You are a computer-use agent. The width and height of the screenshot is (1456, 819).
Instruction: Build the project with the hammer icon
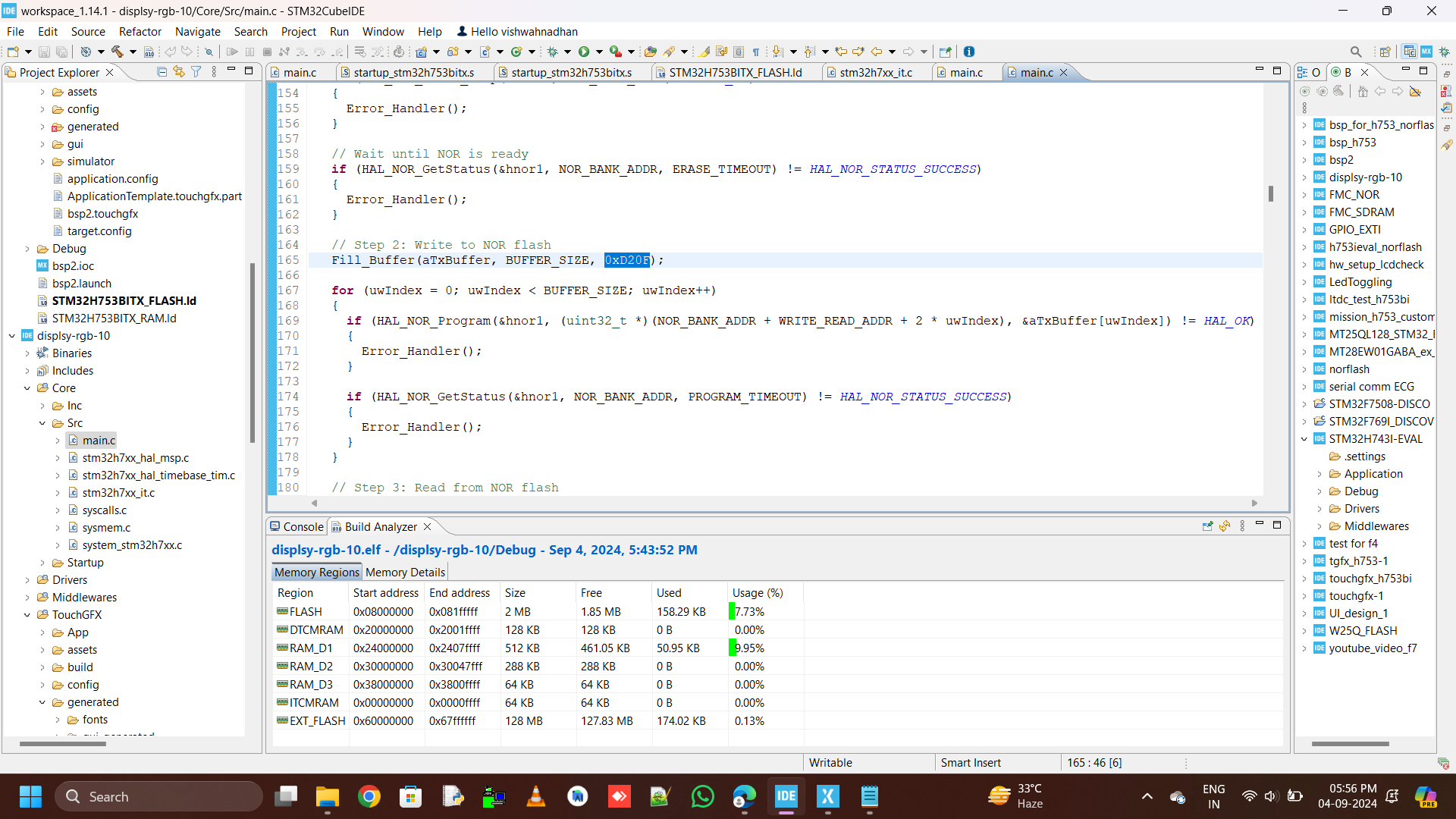tap(116, 52)
